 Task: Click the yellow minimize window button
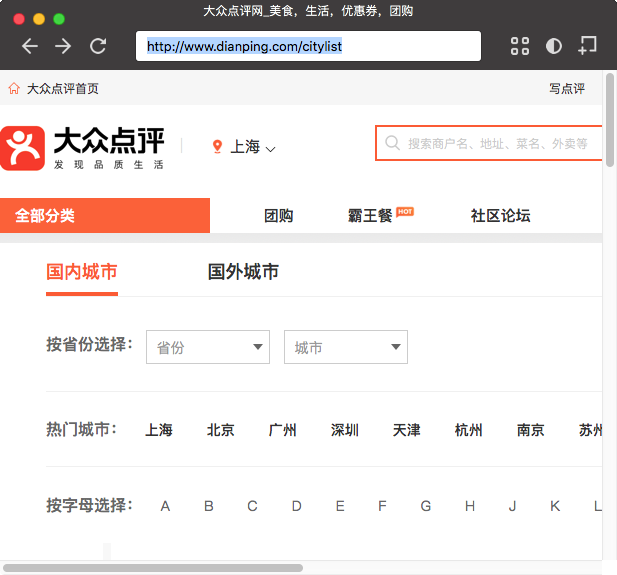(x=39, y=19)
